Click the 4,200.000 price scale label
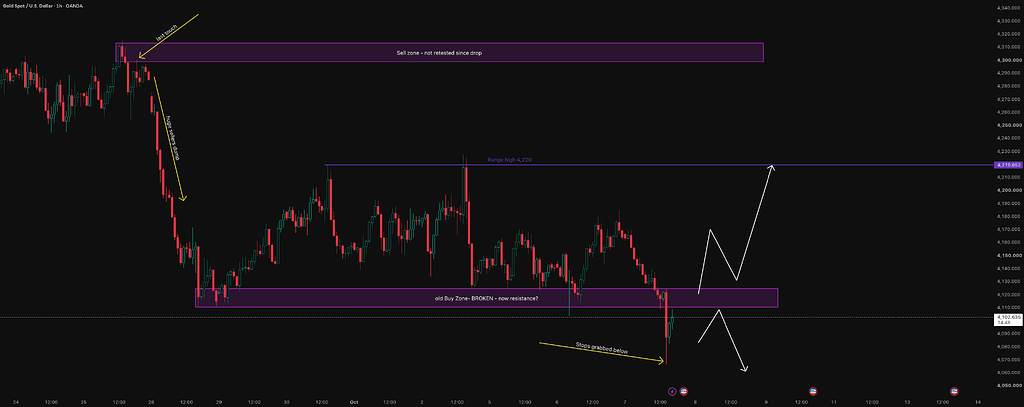The width and height of the screenshot is (1024, 407). click(1008, 190)
